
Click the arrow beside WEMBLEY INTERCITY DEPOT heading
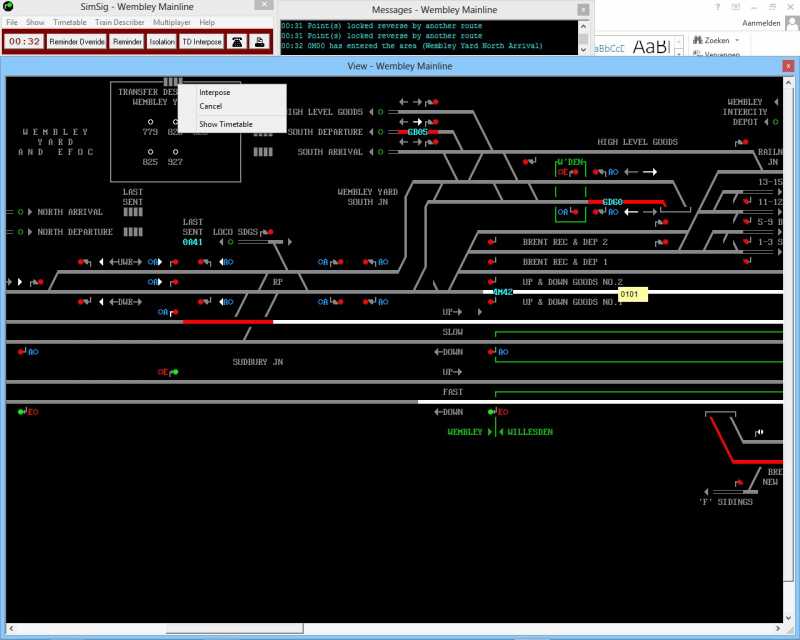coord(776,102)
